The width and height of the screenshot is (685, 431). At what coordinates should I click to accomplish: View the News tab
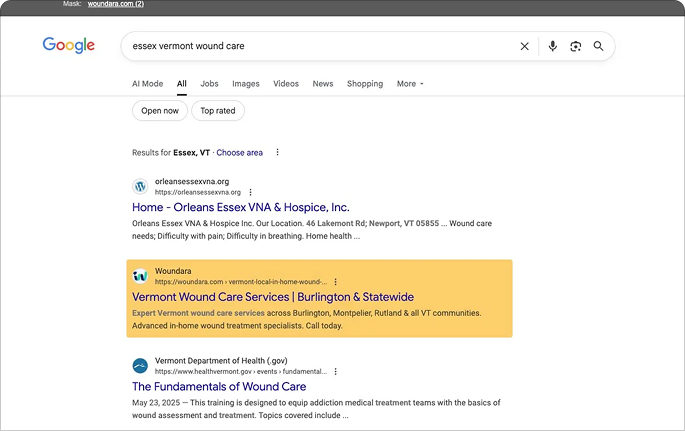pyautogui.click(x=323, y=84)
